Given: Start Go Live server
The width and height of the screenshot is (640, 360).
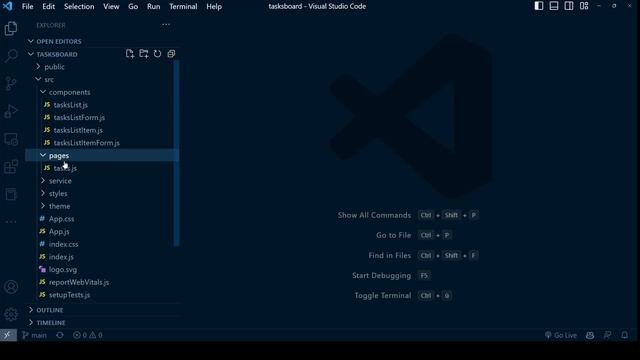Looking at the screenshot, I should (x=561, y=335).
